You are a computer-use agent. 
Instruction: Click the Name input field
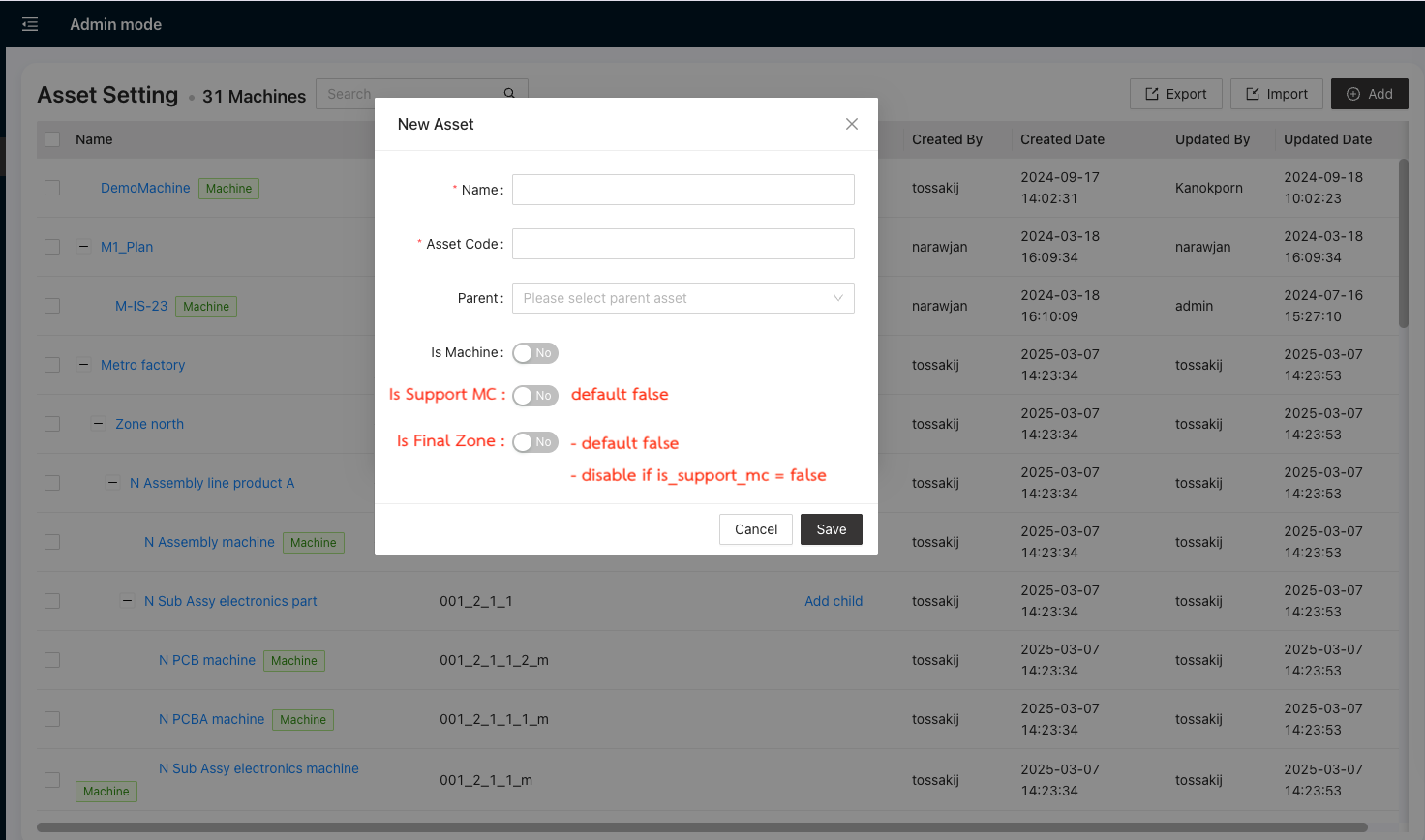682,190
